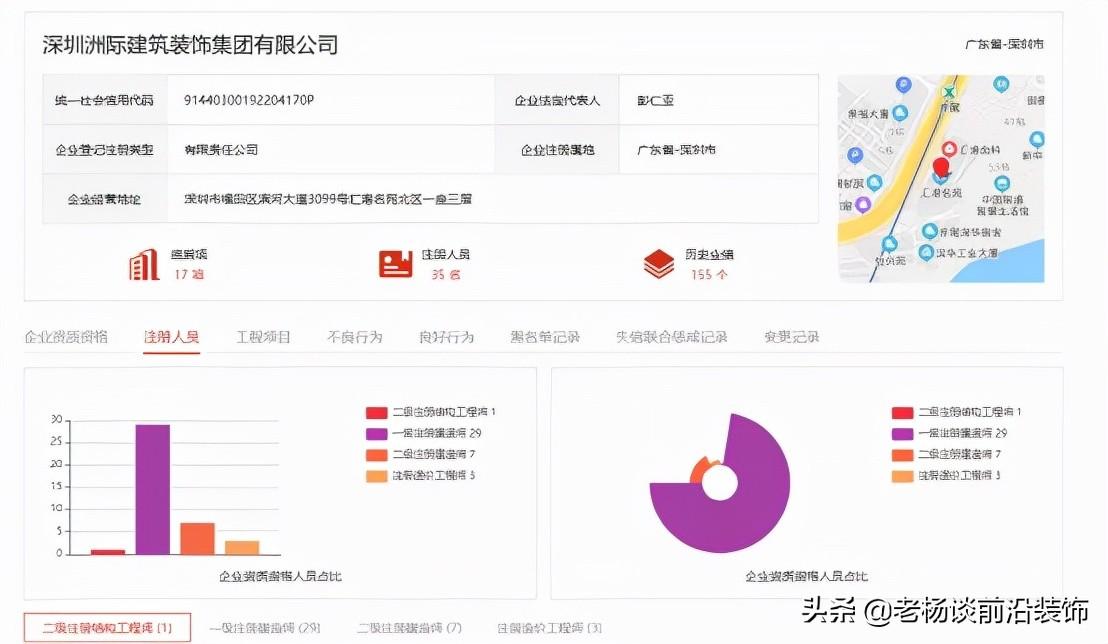The height and width of the screenshot is (644, 1108).
Task: Click light orange swatch in bar chart legend
Action: click(x=377, y=476)
